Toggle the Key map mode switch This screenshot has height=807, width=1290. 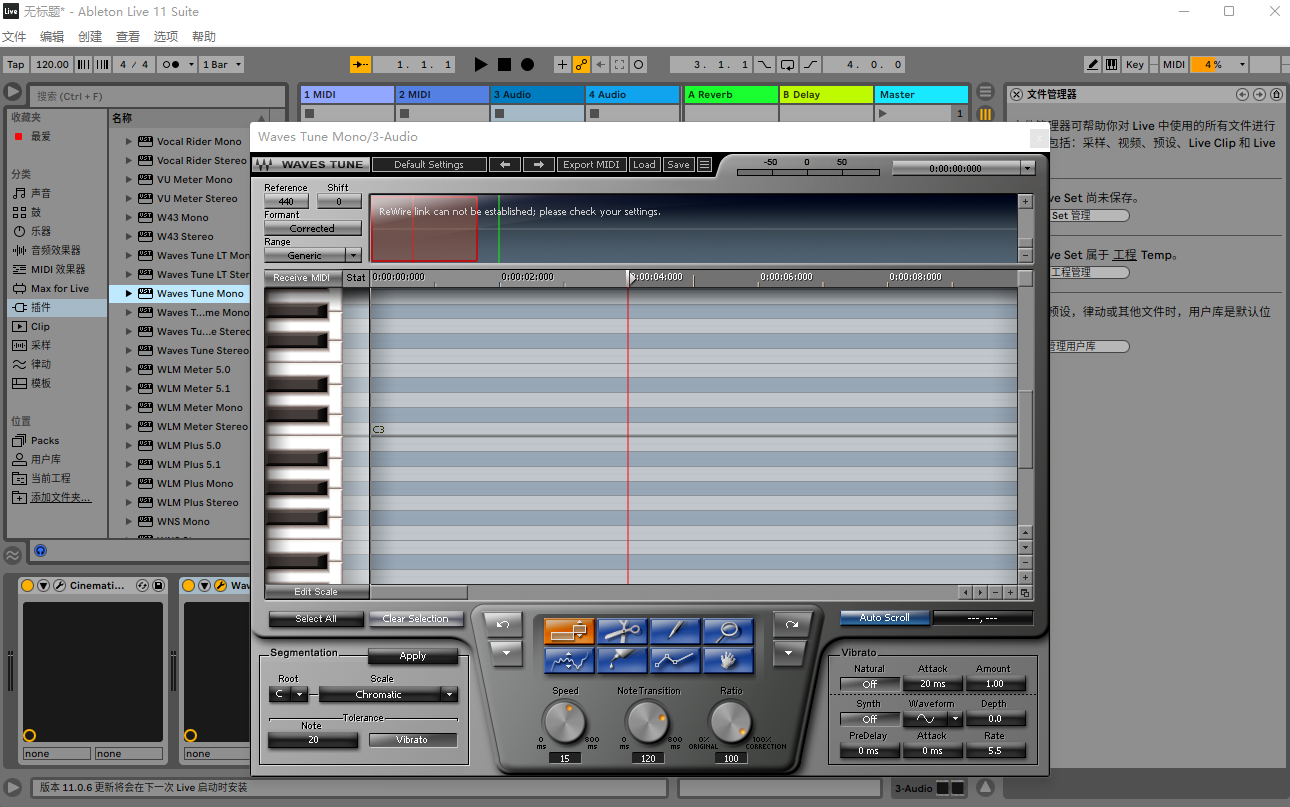(1134, 64)
